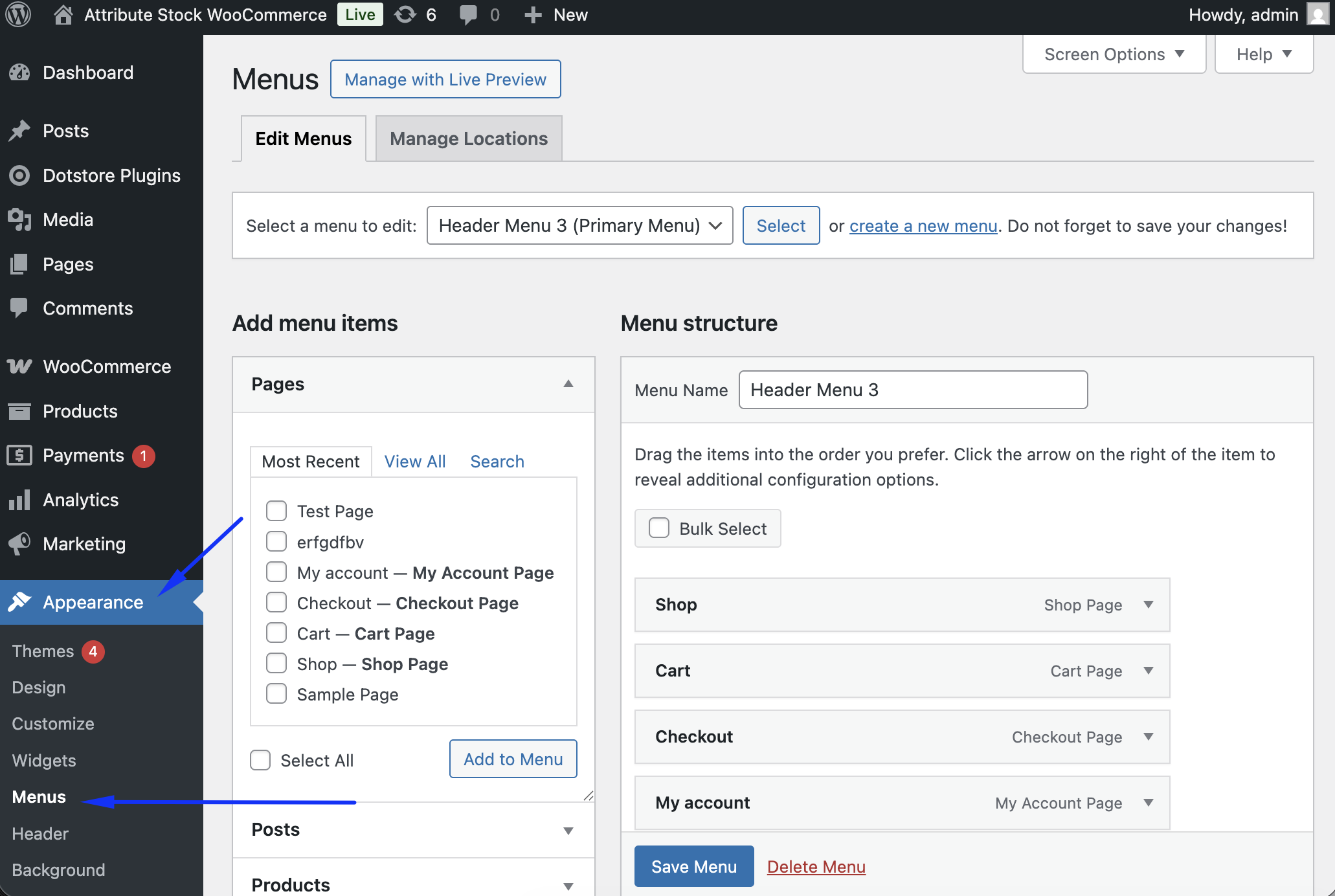The image size is (1335, 896).
Task: Click the Save Menu button
Action: click(693, 866)
